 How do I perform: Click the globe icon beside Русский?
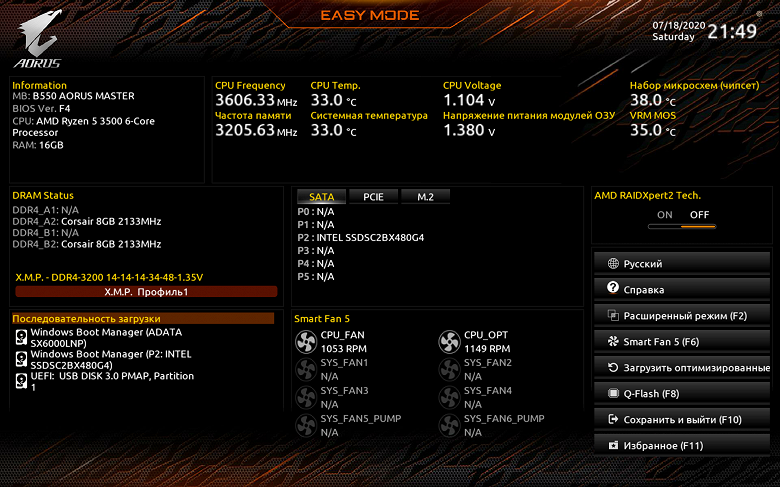pos(613,264)
